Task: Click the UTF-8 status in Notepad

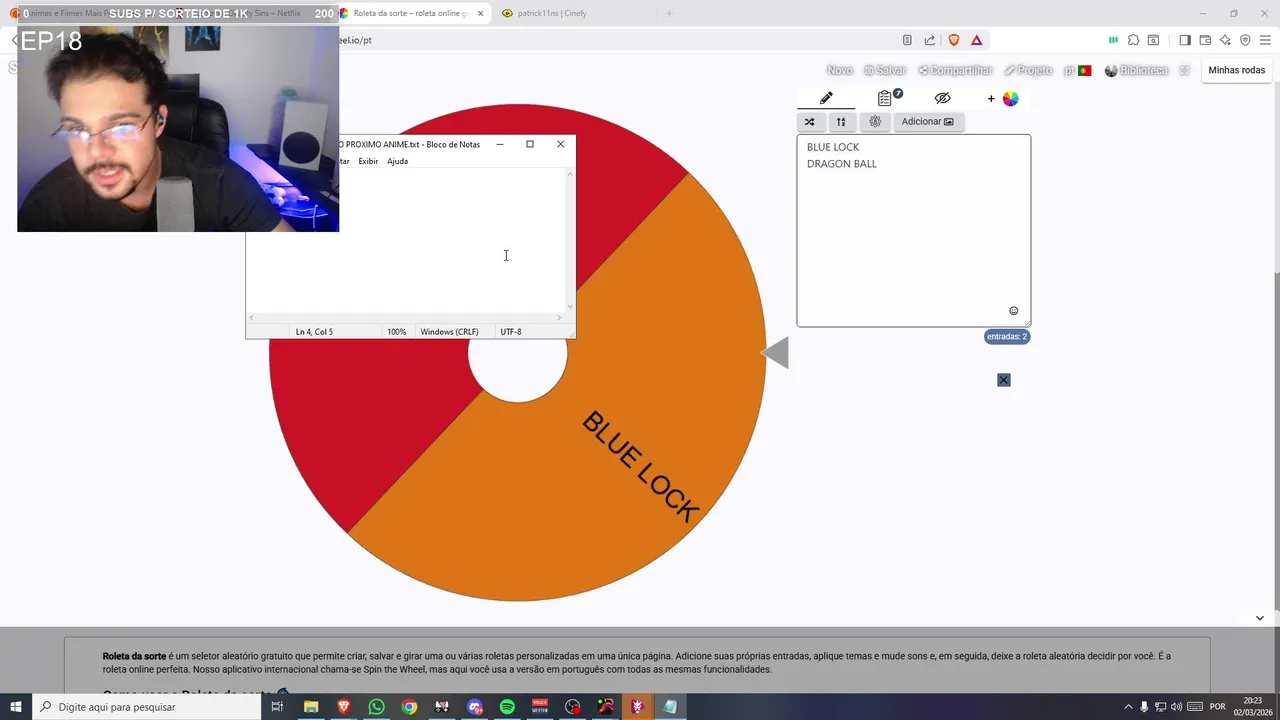Action: 511,332
